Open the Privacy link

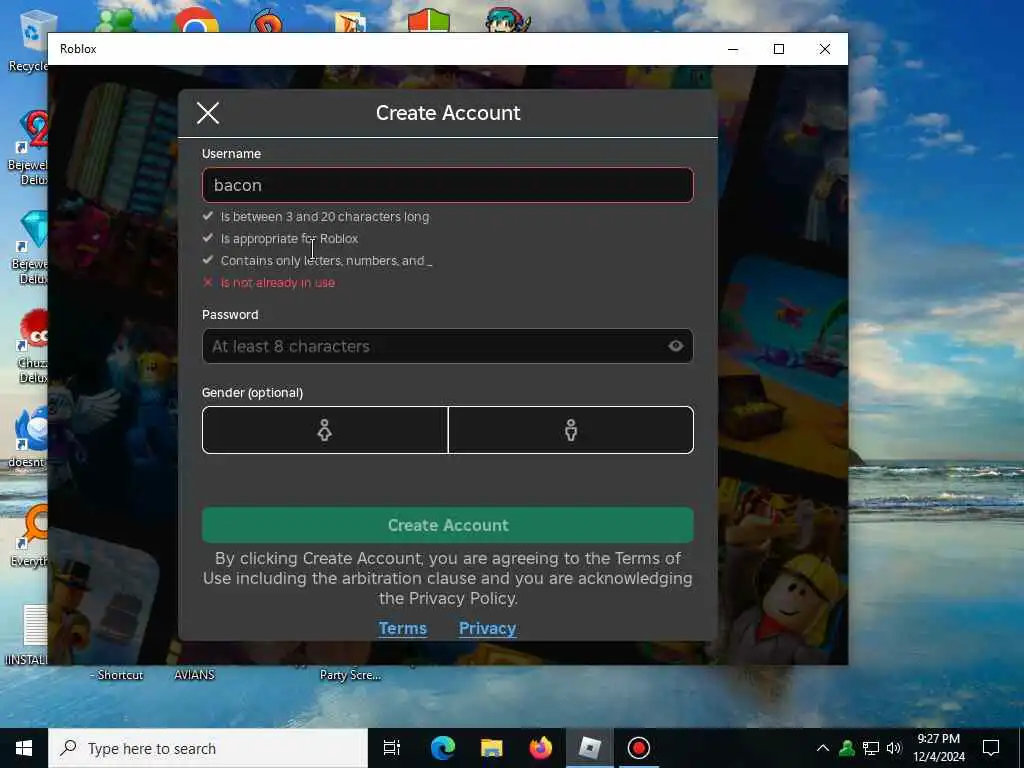(x=487, y=628)
